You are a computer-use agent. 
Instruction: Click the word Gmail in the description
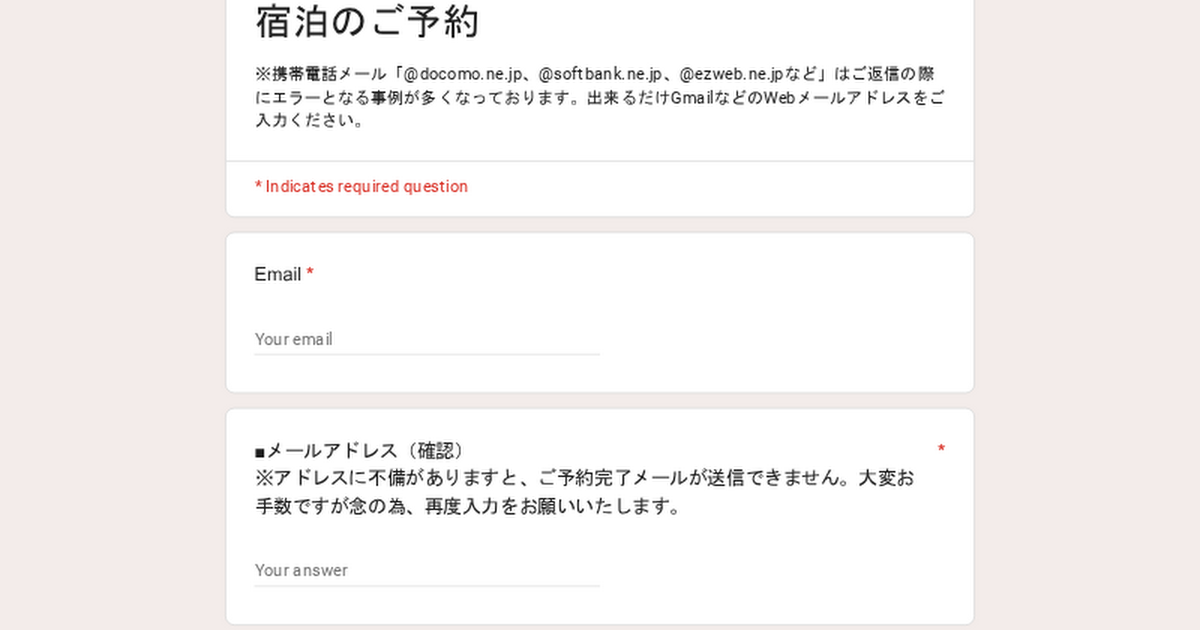point(696,98)
